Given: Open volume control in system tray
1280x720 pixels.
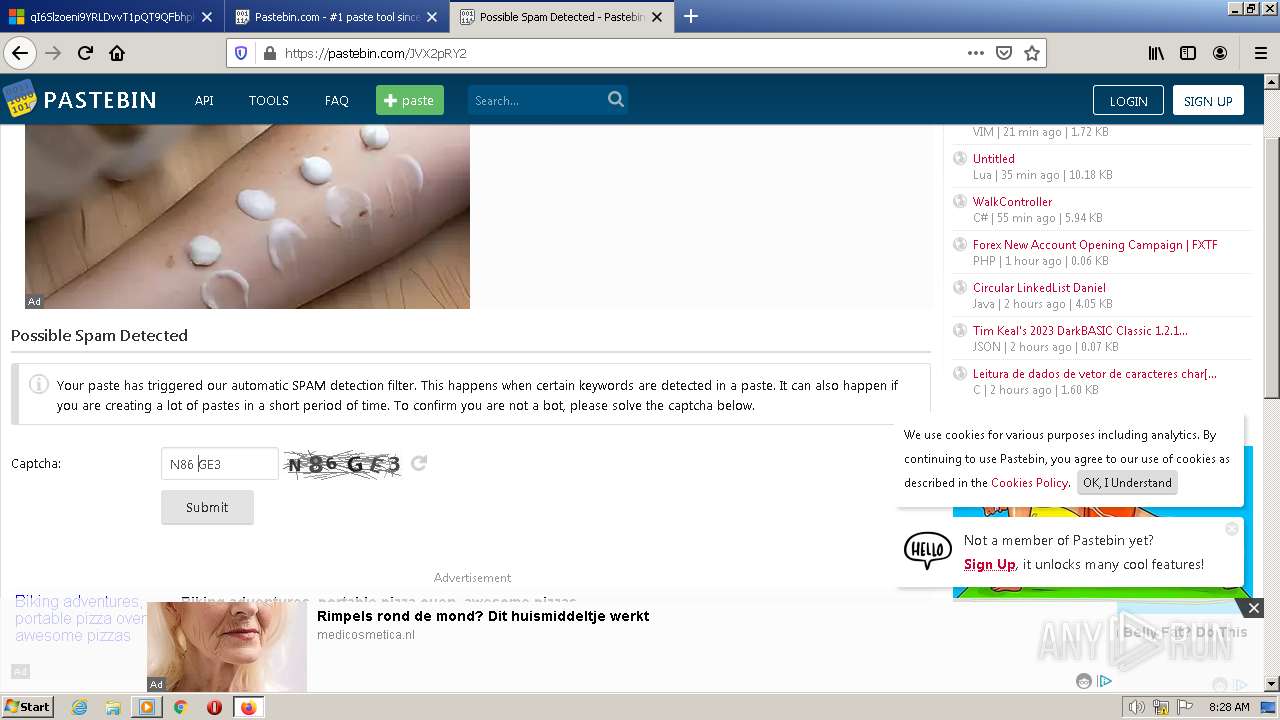Looking at the screenshot, I should point(1137,707).
